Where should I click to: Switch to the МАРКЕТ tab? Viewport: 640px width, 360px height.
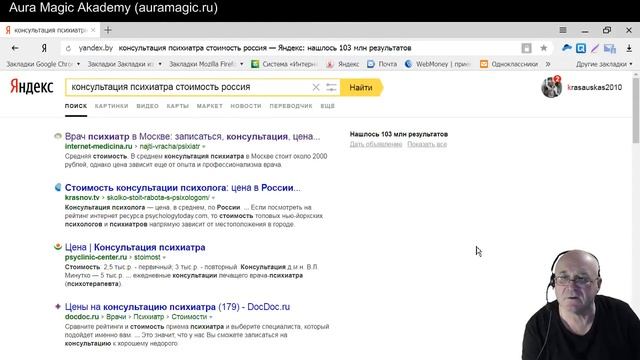tap(210, 106)
